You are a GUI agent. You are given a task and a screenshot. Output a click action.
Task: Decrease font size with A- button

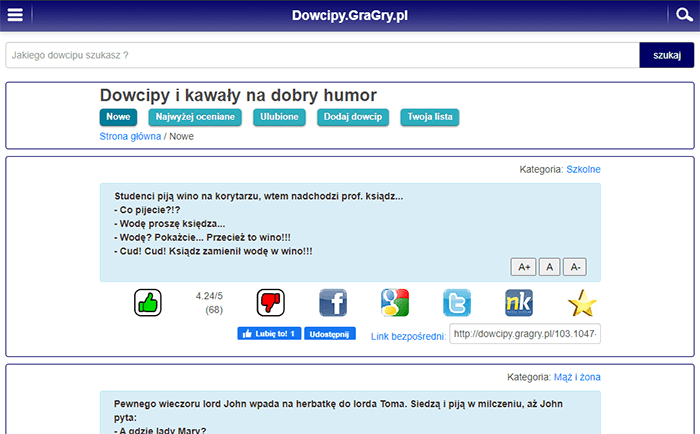(574, 267)
